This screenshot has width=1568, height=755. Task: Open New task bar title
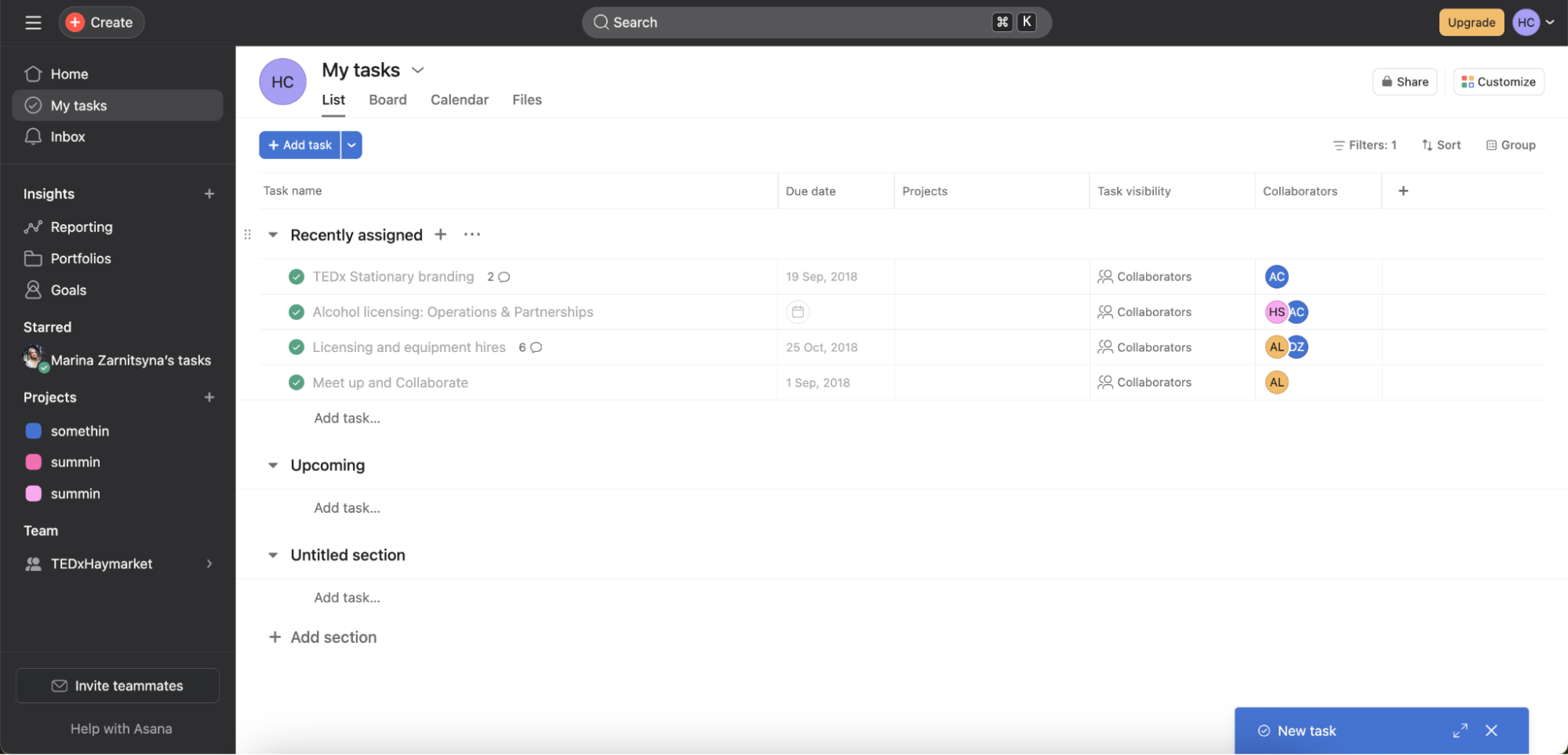[x=1307, y=731]
